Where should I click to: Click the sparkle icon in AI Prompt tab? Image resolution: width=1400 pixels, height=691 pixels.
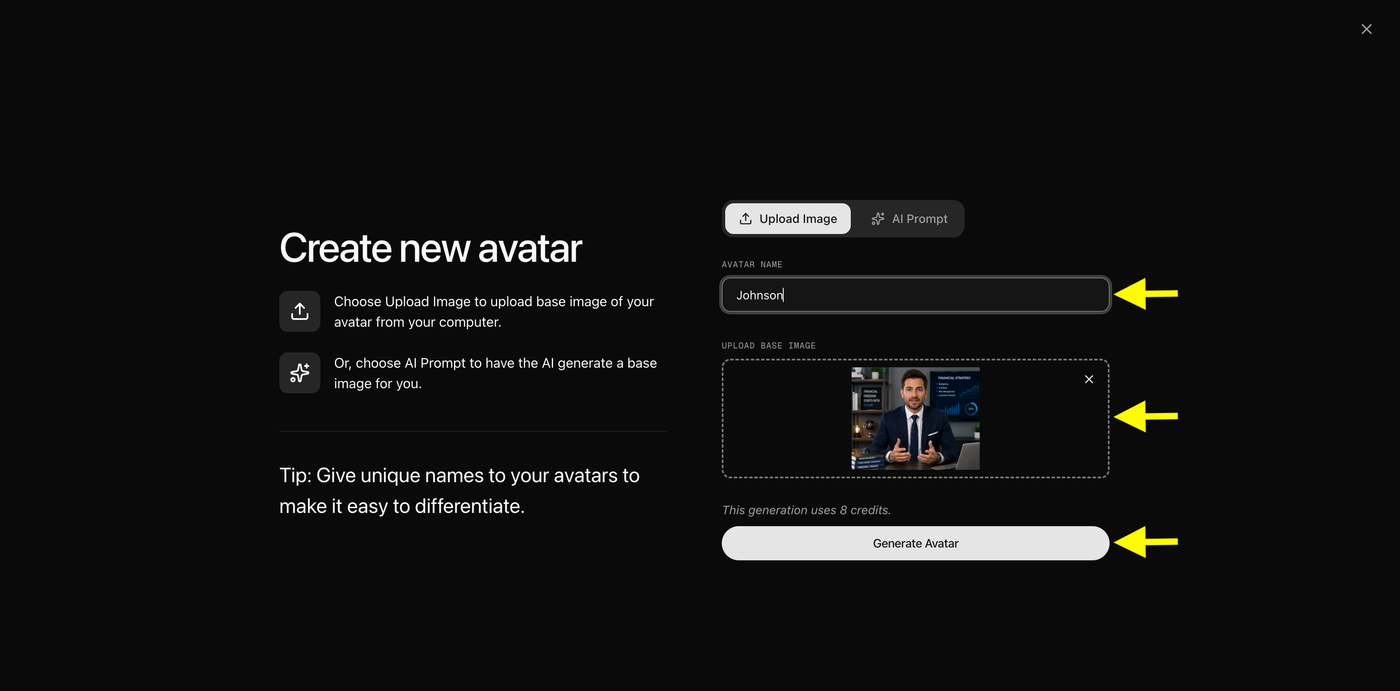point(878,219)
